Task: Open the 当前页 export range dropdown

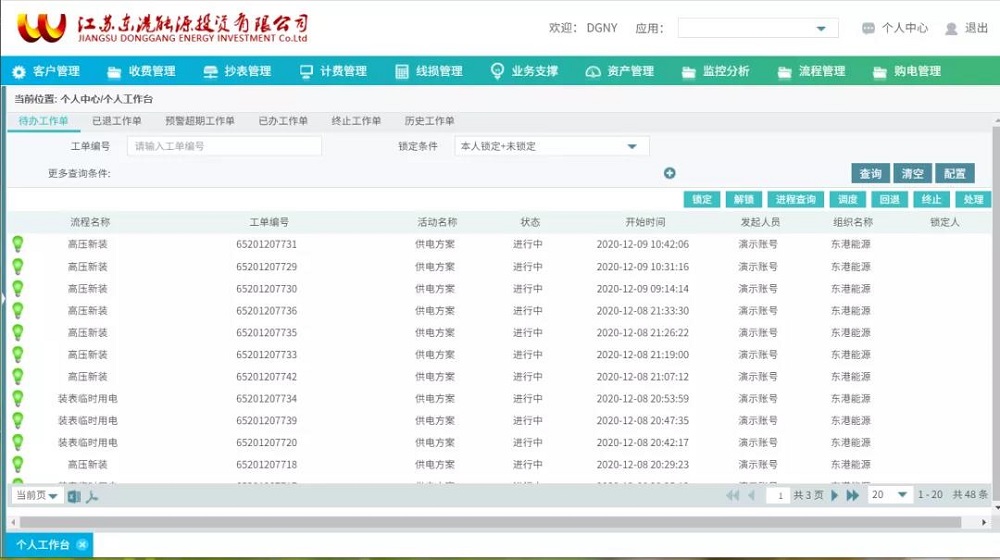Action: (x=53, y=496)
